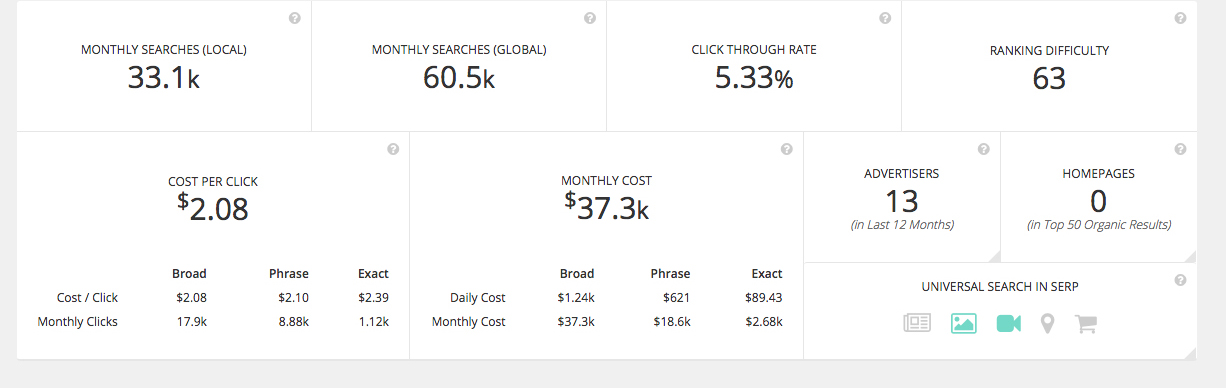This screenshot has height=388, width=1226.
Task: Click the video results camera icon
Action: coord(1008,324)
